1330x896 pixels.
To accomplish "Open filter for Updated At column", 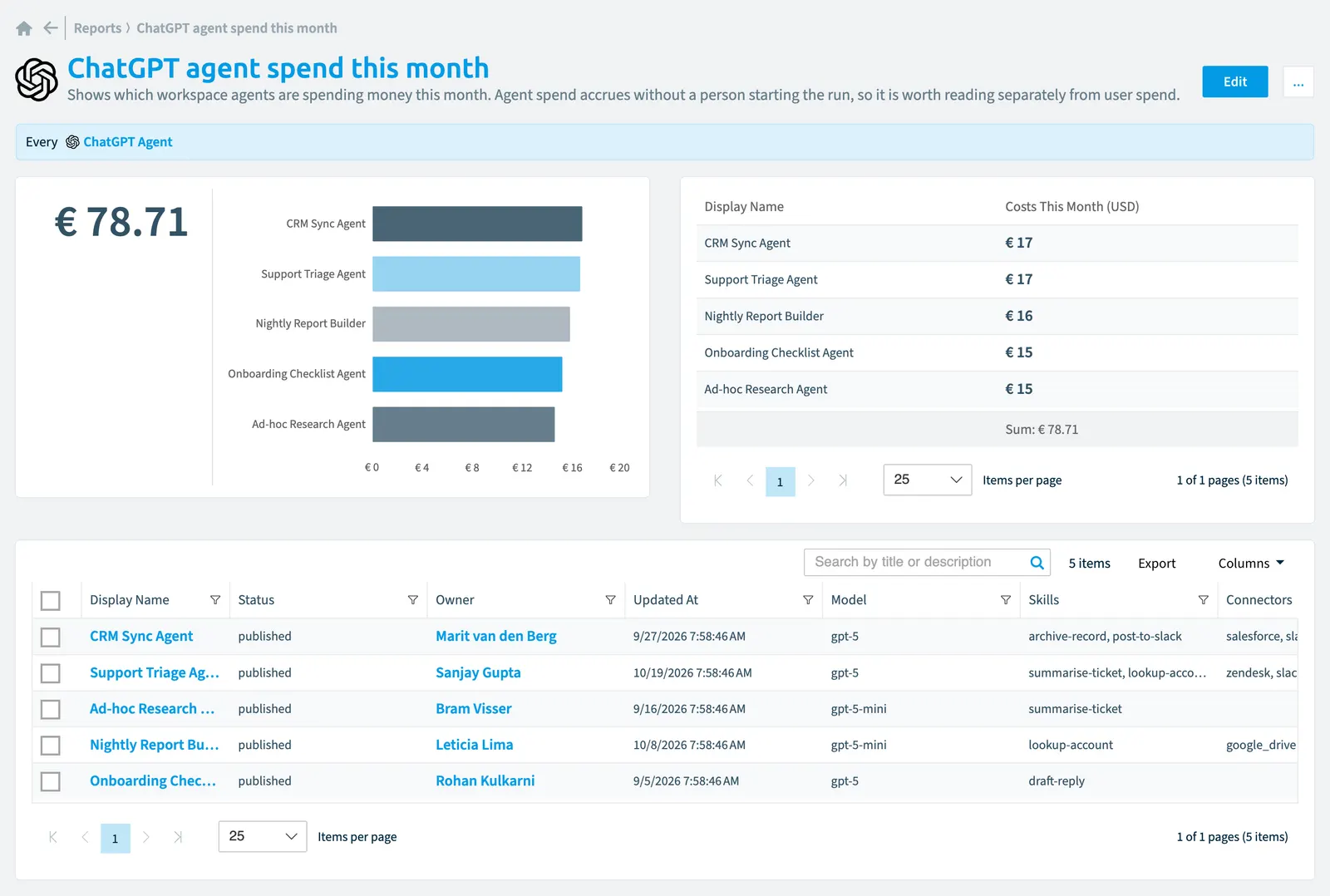I will pyautogui.click(x=808, y=600).
